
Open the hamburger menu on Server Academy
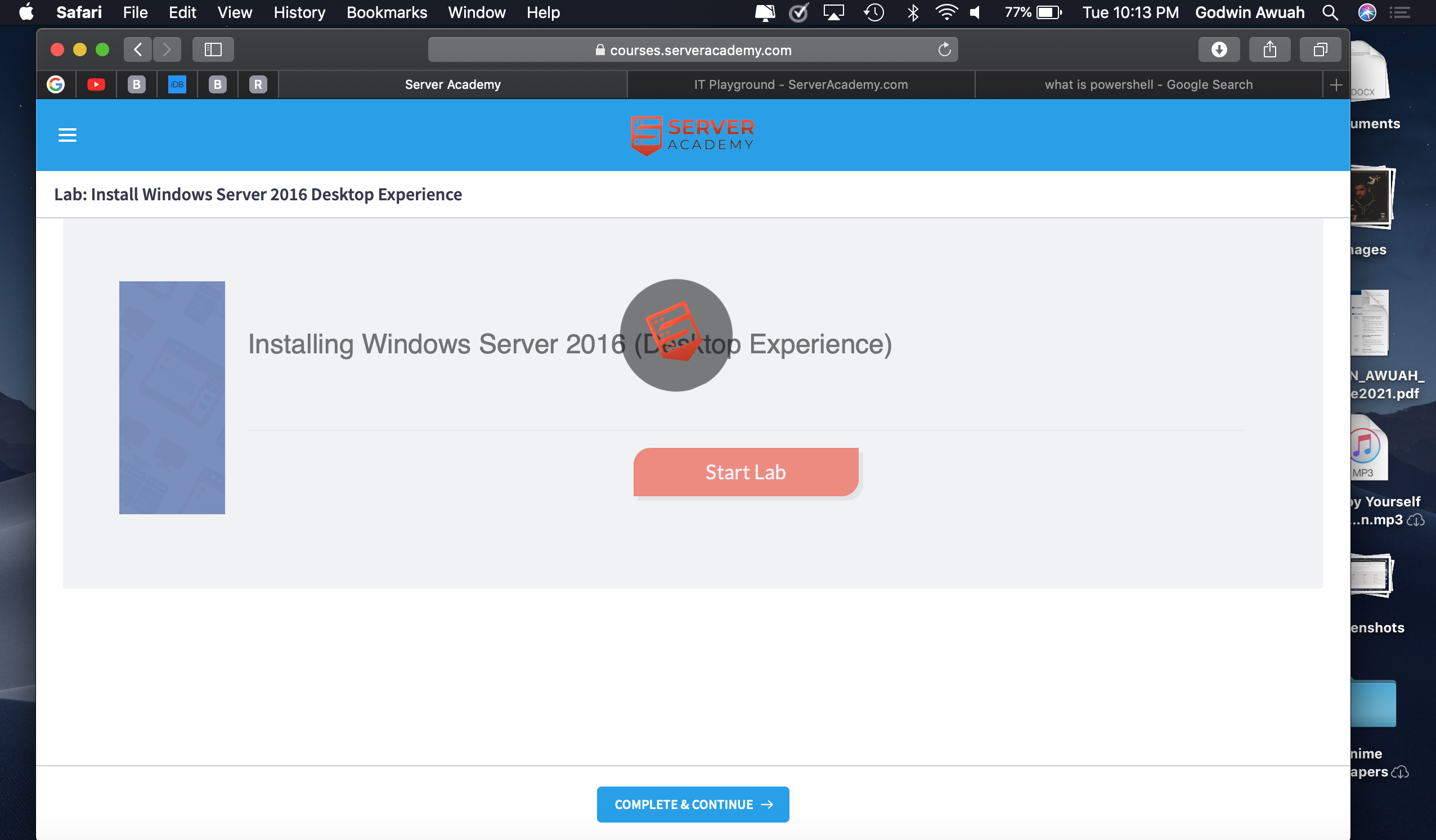click(x=67, y=135)
